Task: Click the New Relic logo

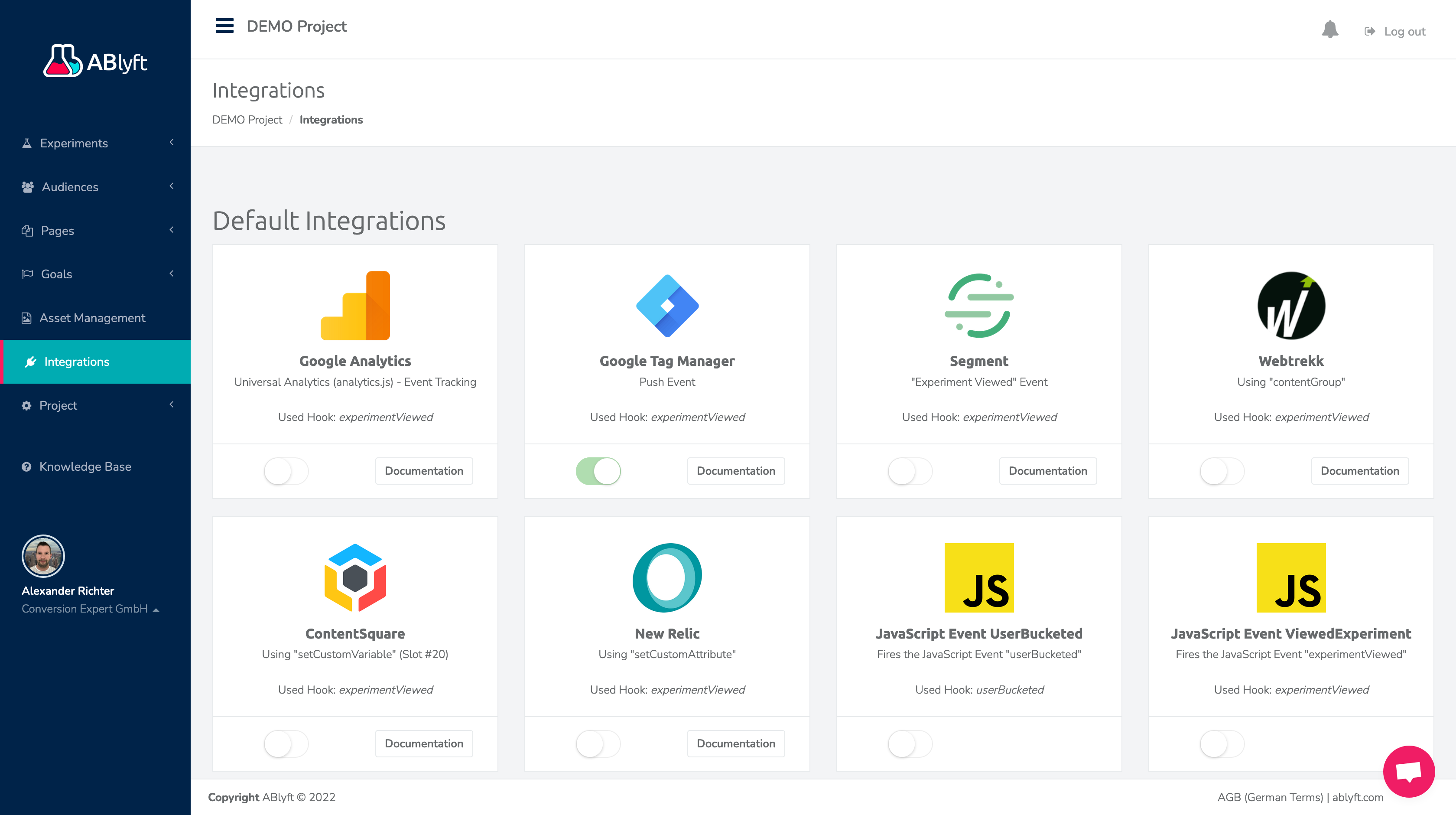Action: click(667, 577)
